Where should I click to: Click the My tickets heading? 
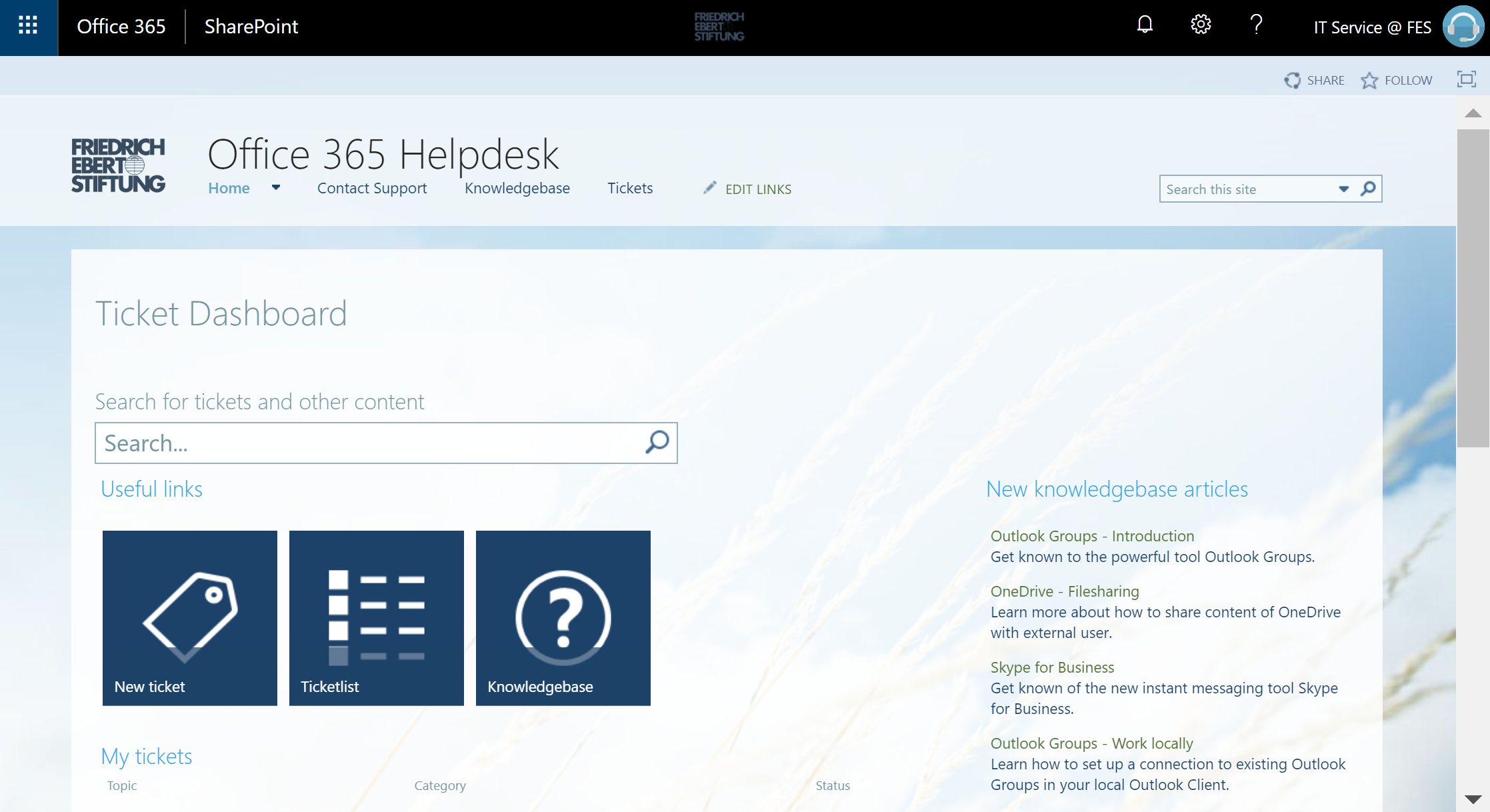point(147,757)
